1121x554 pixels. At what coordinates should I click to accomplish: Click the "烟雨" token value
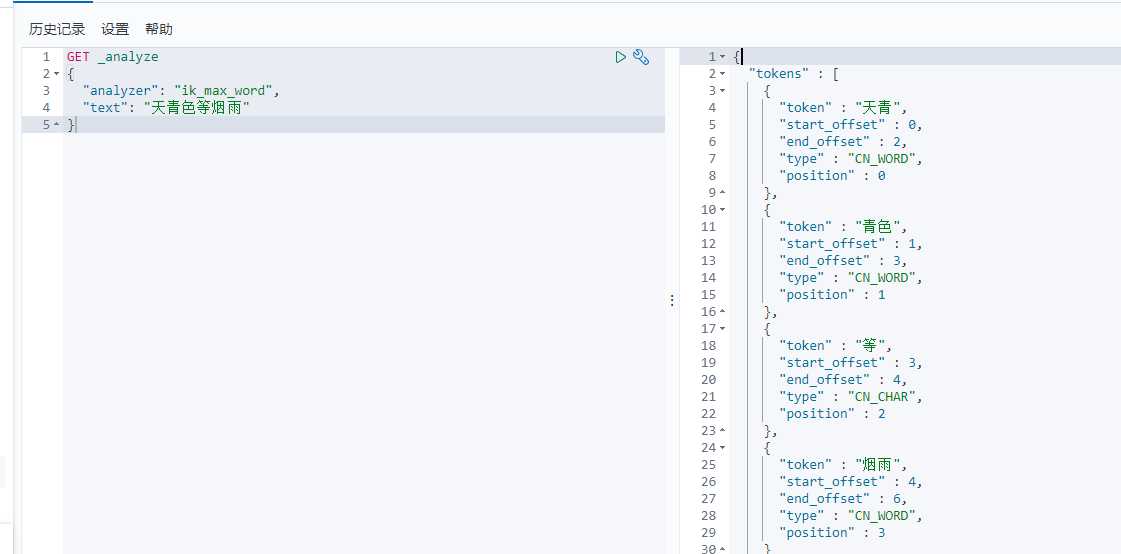pyautogui.click(x=876, y=465)
